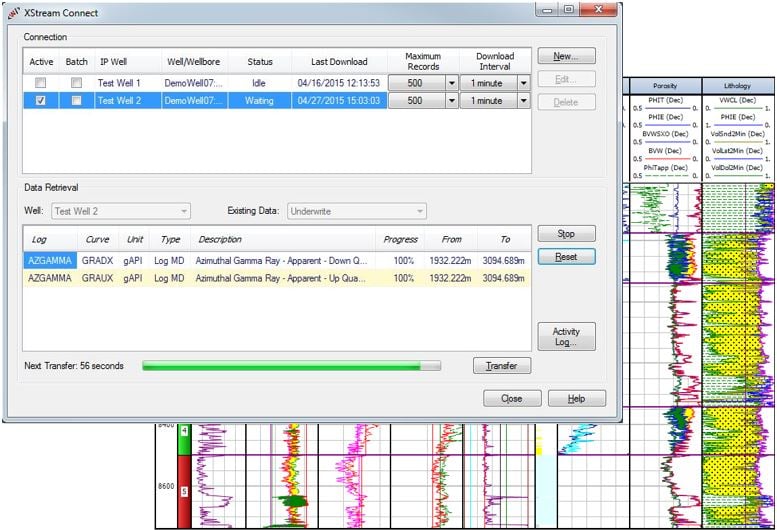The image size is (777, 530).
Task: Click the Status column header
Action: coord(260,62)
